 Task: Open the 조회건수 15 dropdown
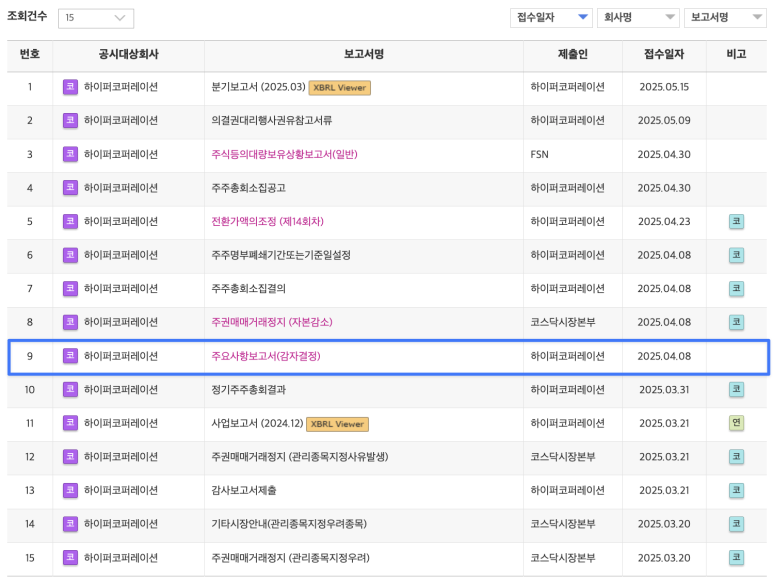[96, 18]
